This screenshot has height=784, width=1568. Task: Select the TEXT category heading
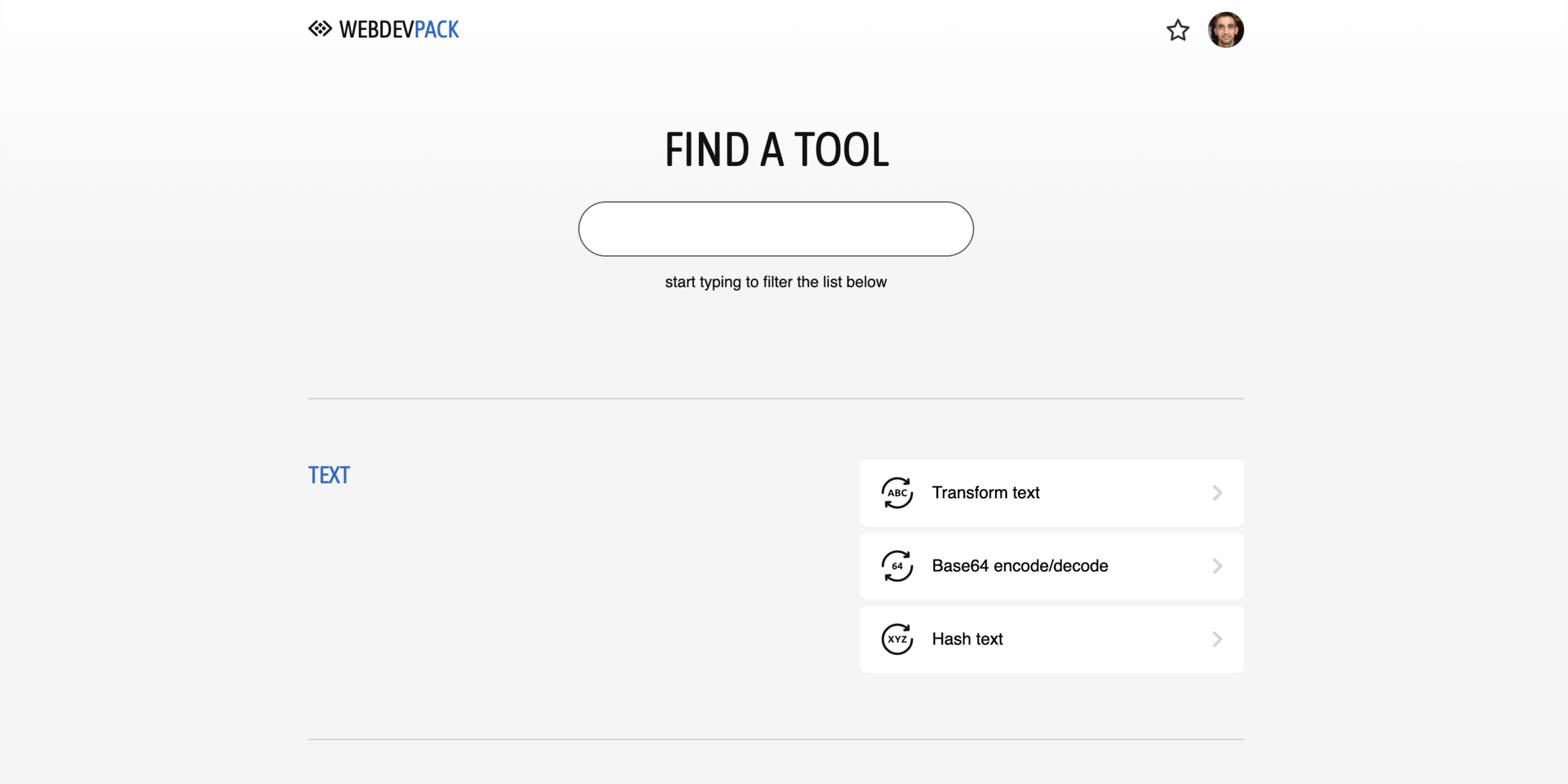point(329,475)
